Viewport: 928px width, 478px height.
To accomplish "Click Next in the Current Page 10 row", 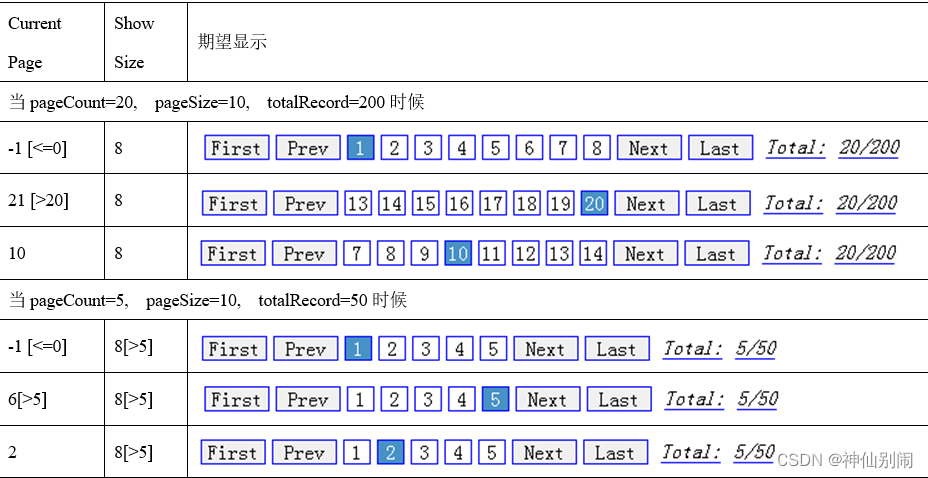I will 646,253.
